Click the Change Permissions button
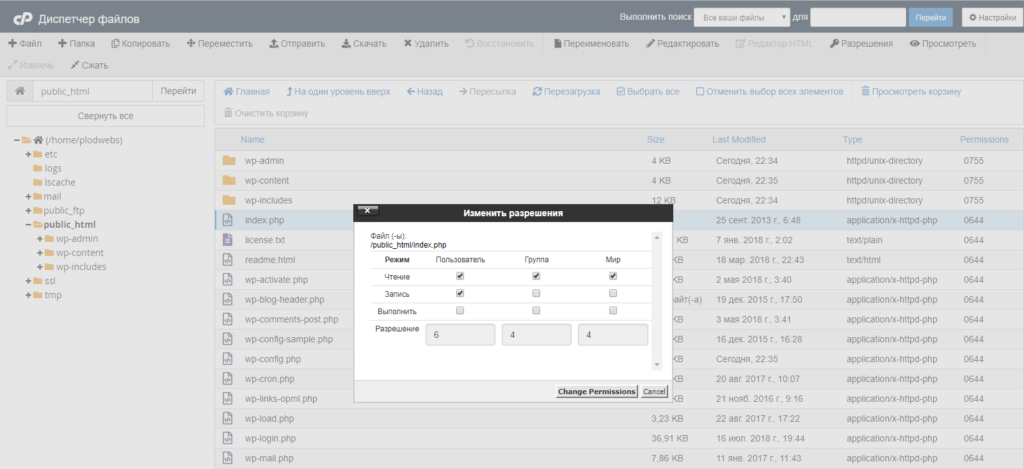The width and height of the screenshot is (1024, 469). click(x=596, y=391)
